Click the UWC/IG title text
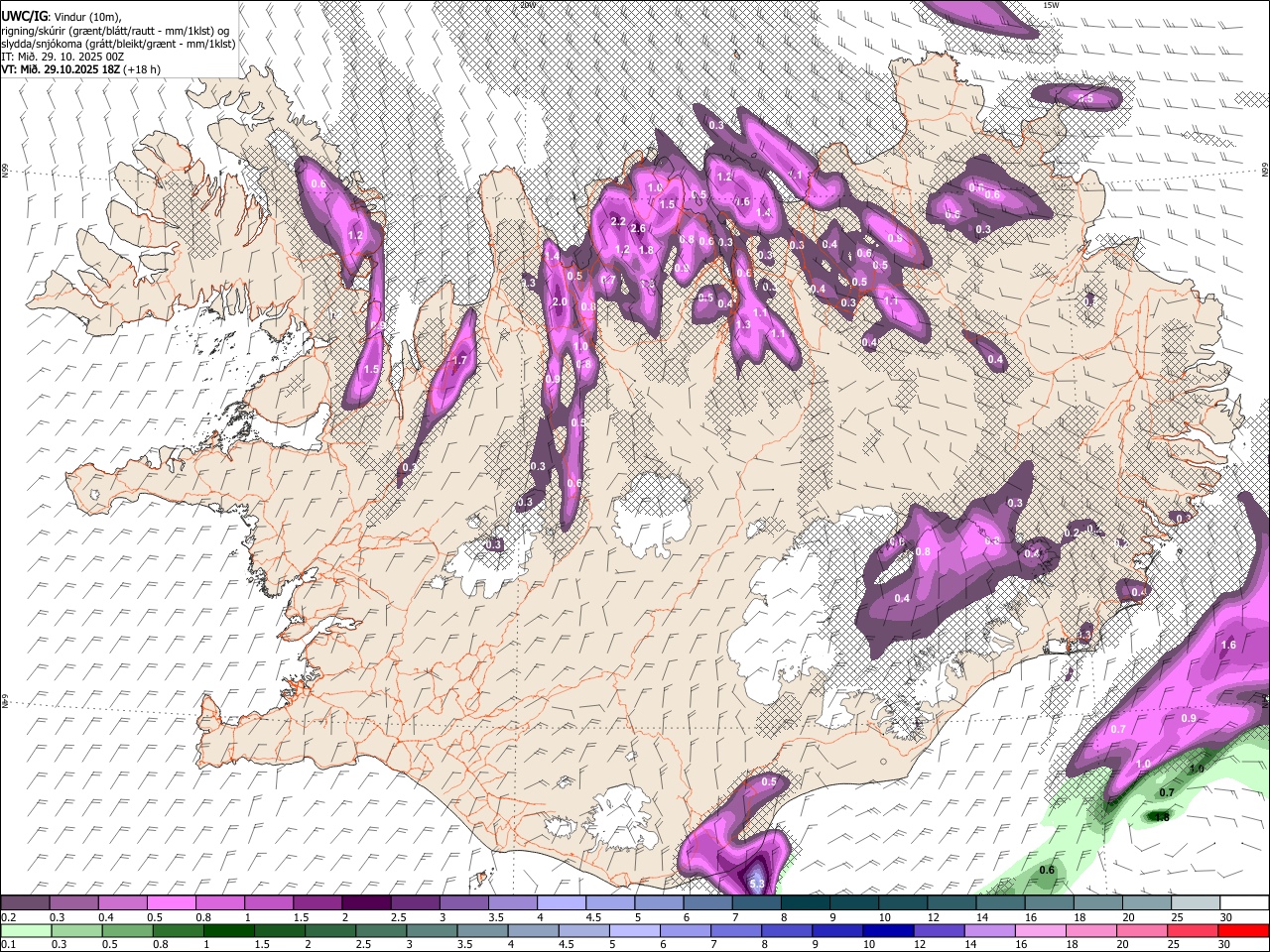Screen dimensions: 1270x952 point(24,16)
